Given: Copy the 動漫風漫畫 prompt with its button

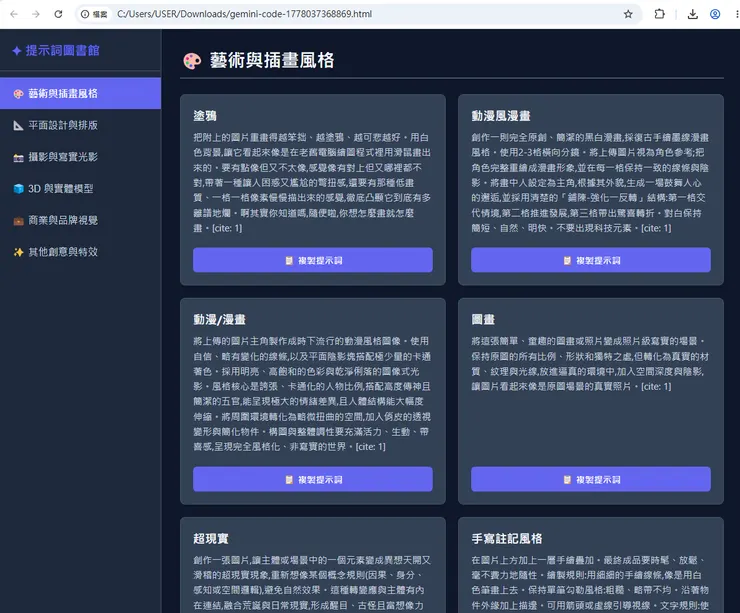Looking at the screenshot, I should 590,260.
